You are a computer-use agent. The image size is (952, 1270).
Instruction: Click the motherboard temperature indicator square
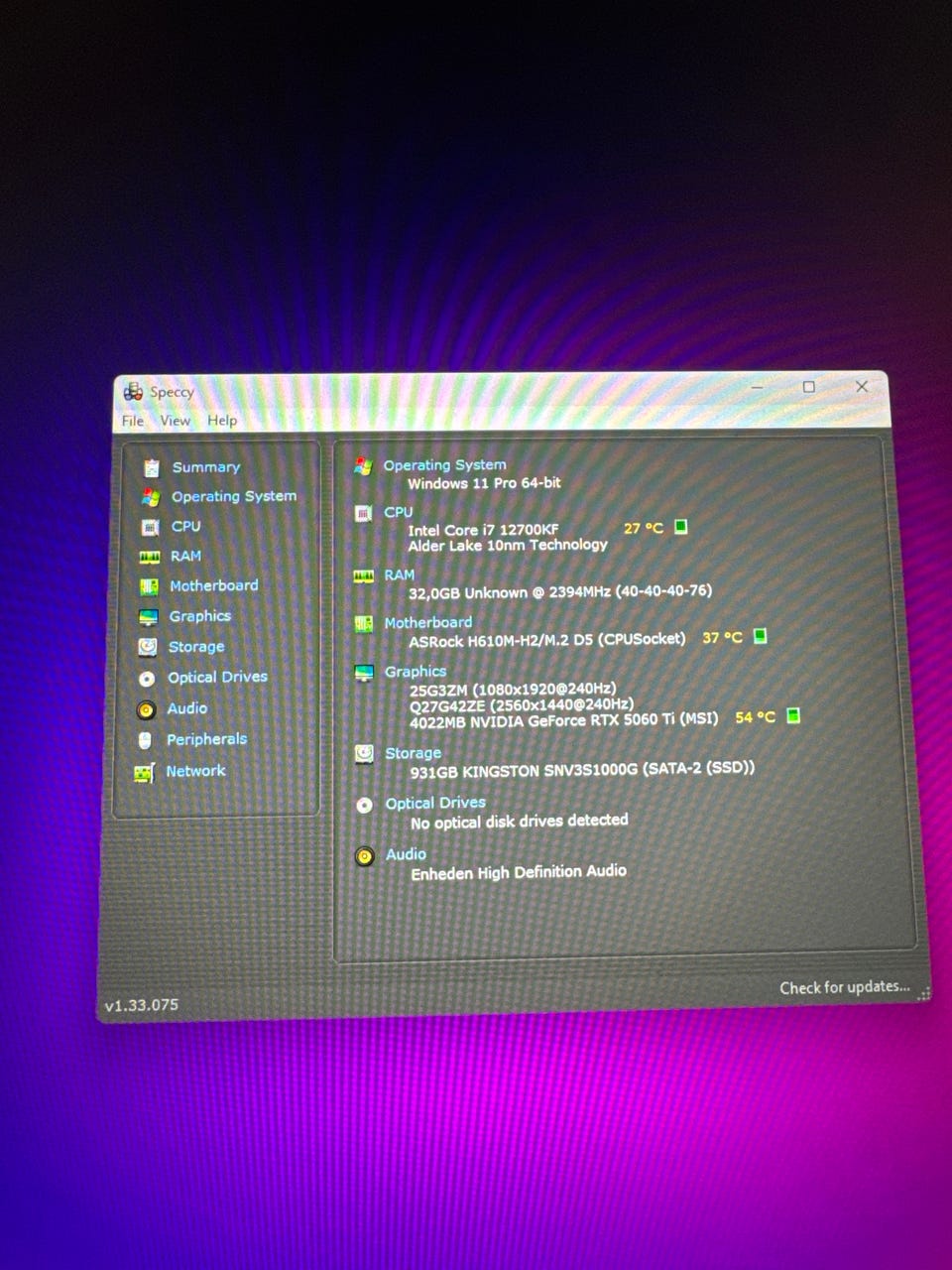tap(761, 636)
